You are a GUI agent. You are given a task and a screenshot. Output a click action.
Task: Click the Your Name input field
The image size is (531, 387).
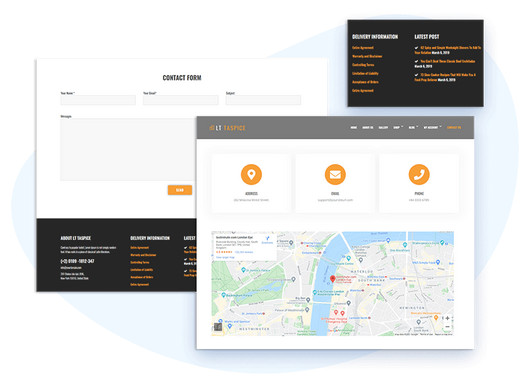tap(98, 100)
